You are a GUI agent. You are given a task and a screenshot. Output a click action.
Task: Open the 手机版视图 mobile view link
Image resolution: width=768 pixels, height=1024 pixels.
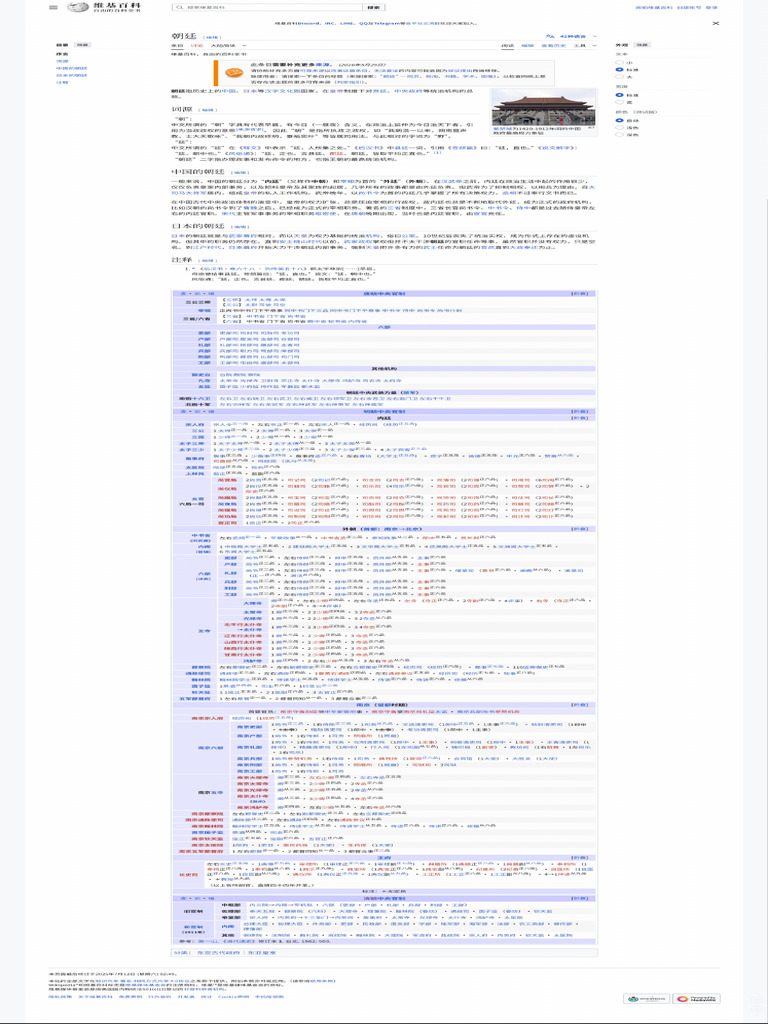[x=269, y=997]
